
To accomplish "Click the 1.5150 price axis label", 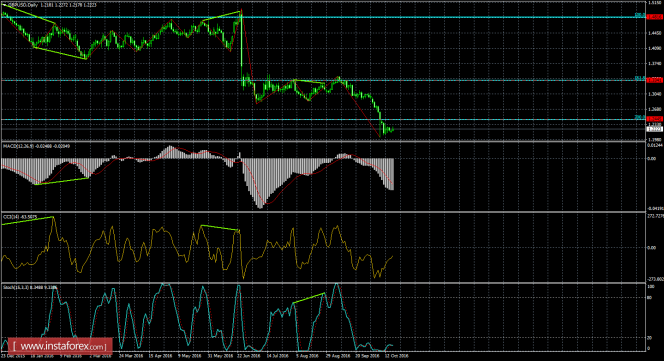I will [655, 3].
